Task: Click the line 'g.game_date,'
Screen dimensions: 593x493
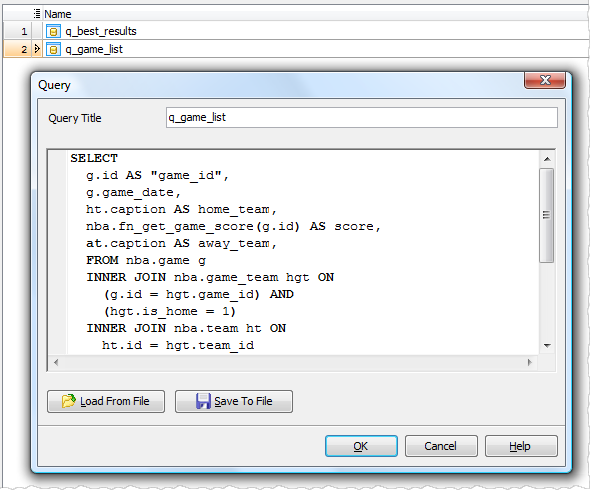Action: point(134,192)
